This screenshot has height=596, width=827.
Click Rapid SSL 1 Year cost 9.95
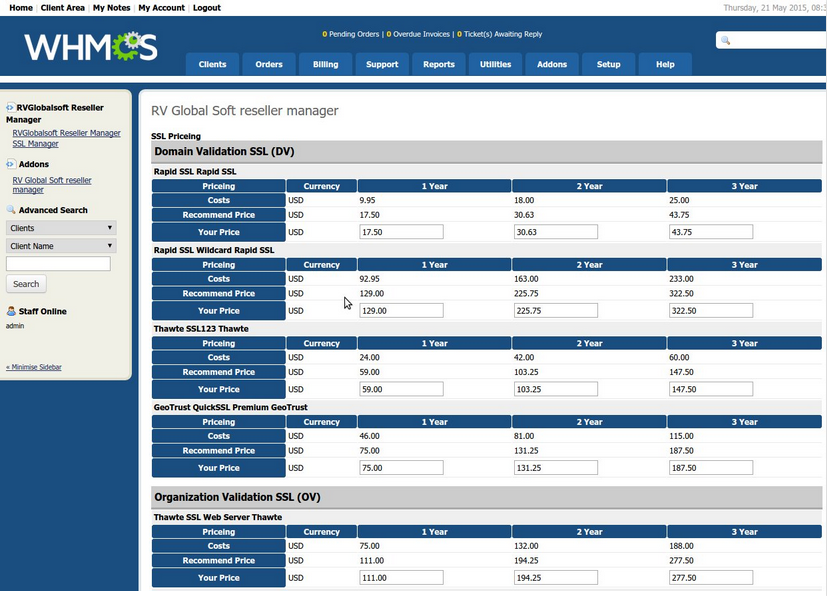point(368,200)
